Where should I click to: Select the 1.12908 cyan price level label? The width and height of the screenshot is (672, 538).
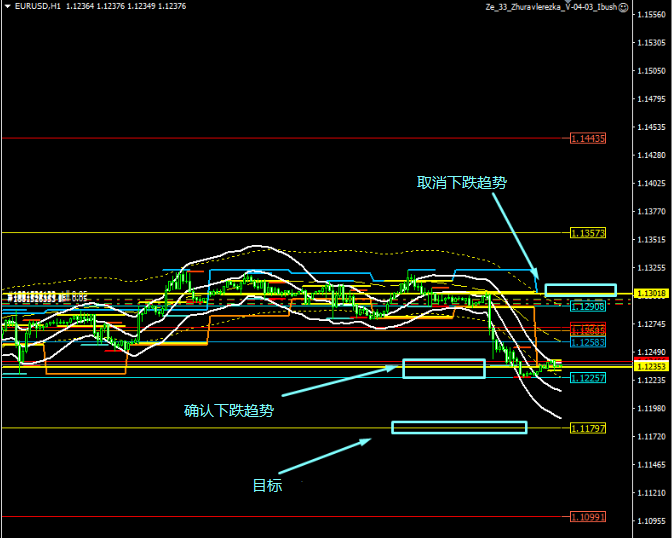(x=588, y=304)
